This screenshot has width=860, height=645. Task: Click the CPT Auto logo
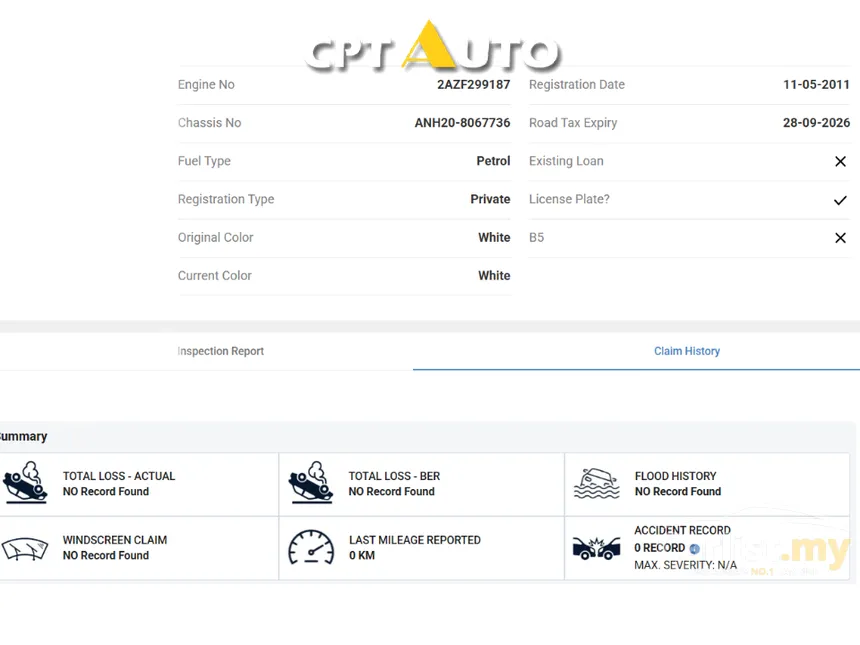[x=433, y=47]
